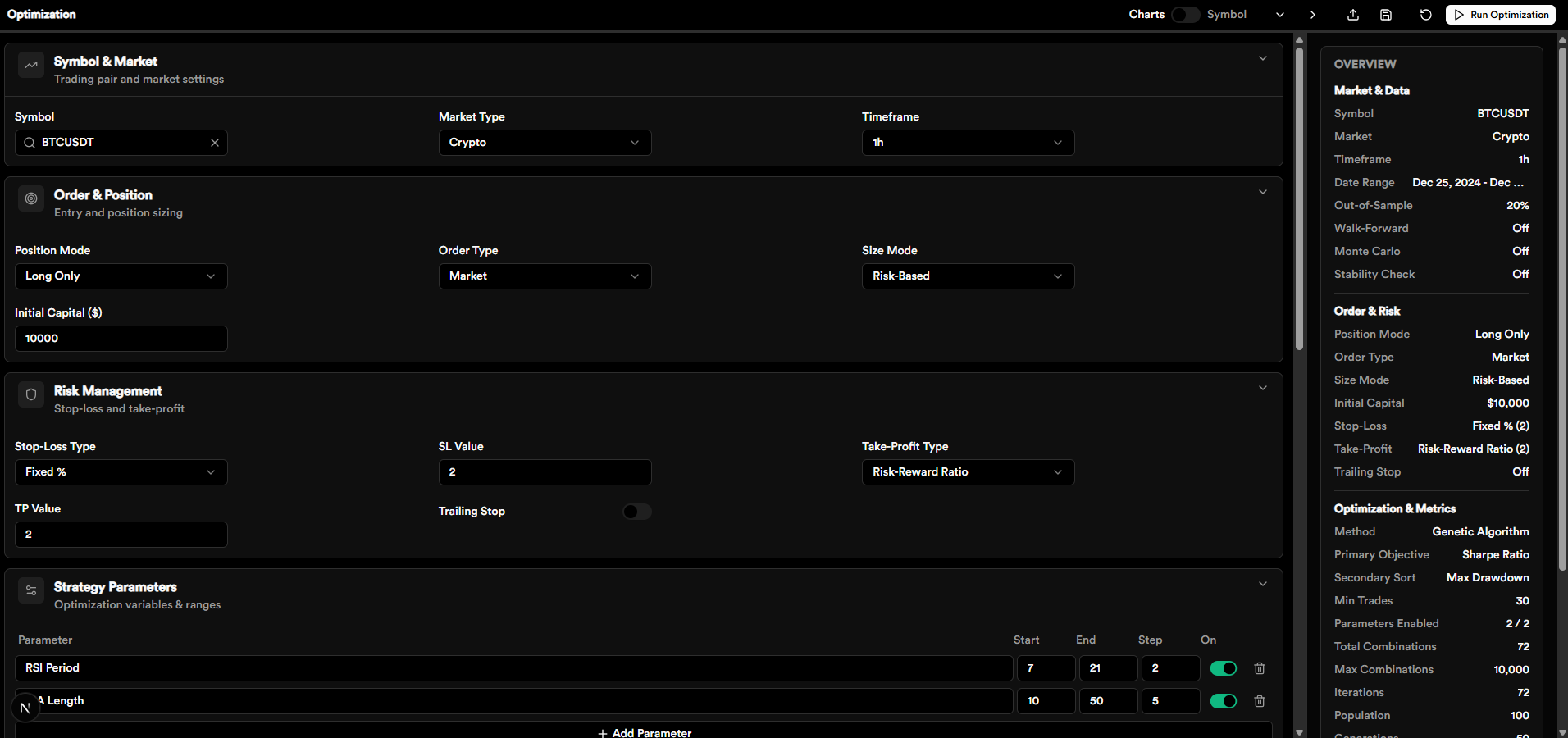1568x738 pixels.
Task: Toggle the Charts switch
Action: [x=1185, y=15]
